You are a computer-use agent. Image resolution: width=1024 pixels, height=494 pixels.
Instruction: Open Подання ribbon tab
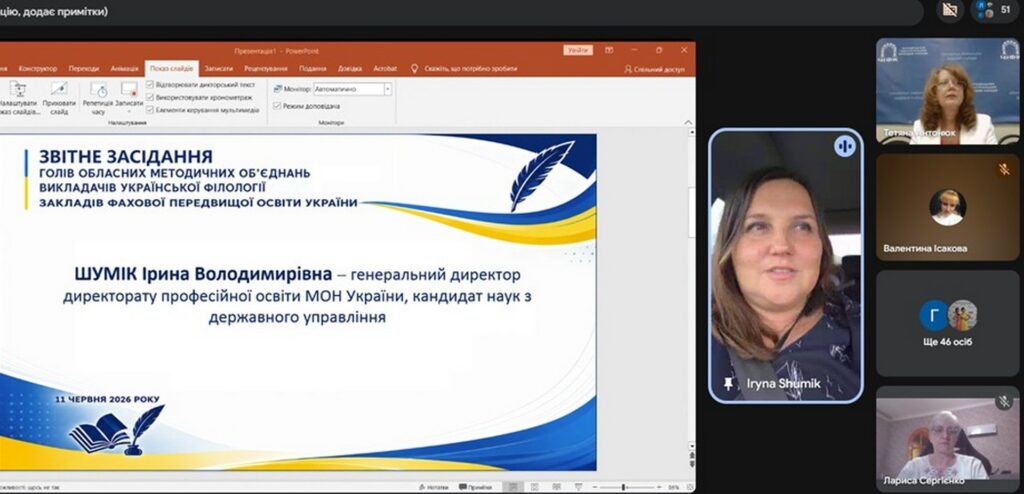pos(313,69)
